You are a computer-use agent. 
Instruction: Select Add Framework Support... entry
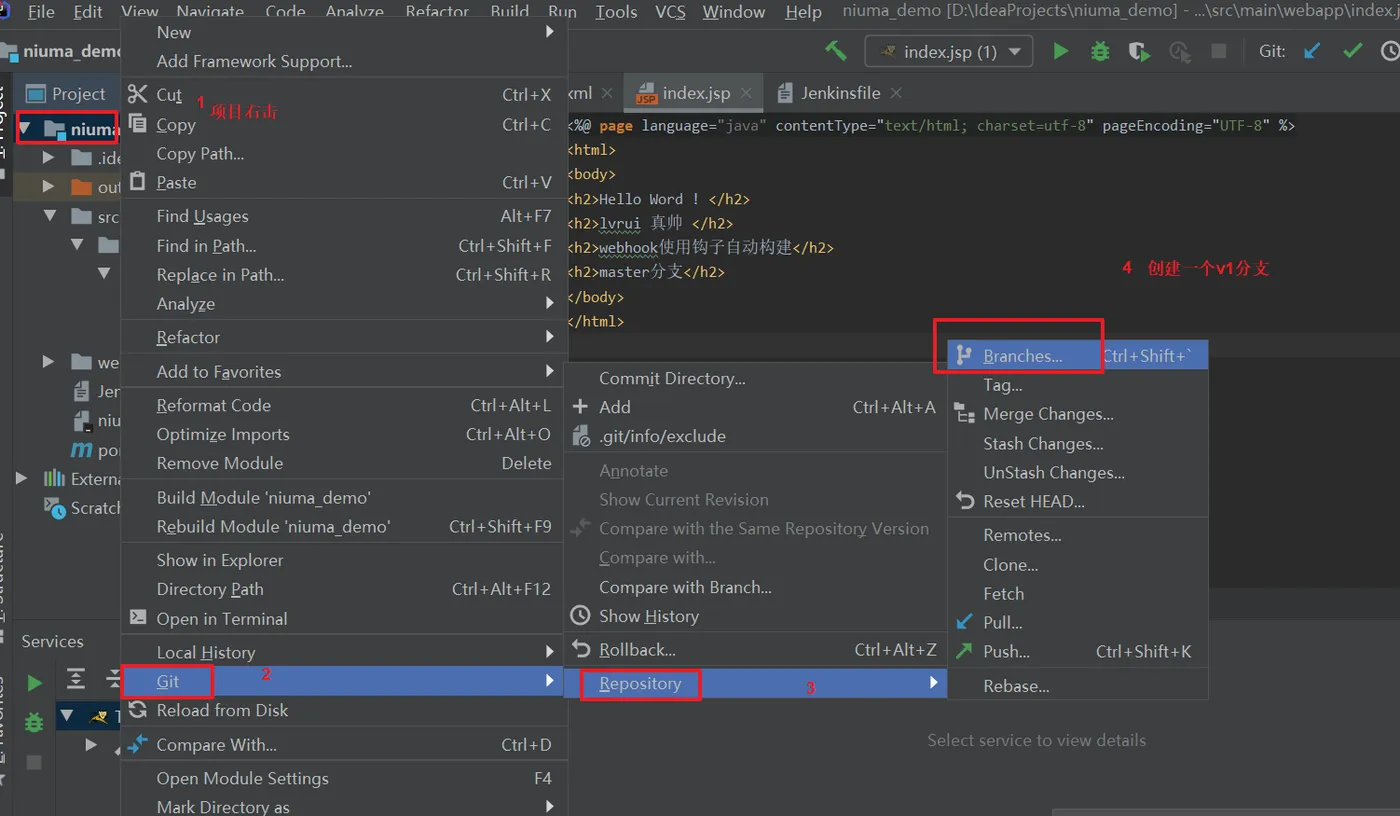344,61
